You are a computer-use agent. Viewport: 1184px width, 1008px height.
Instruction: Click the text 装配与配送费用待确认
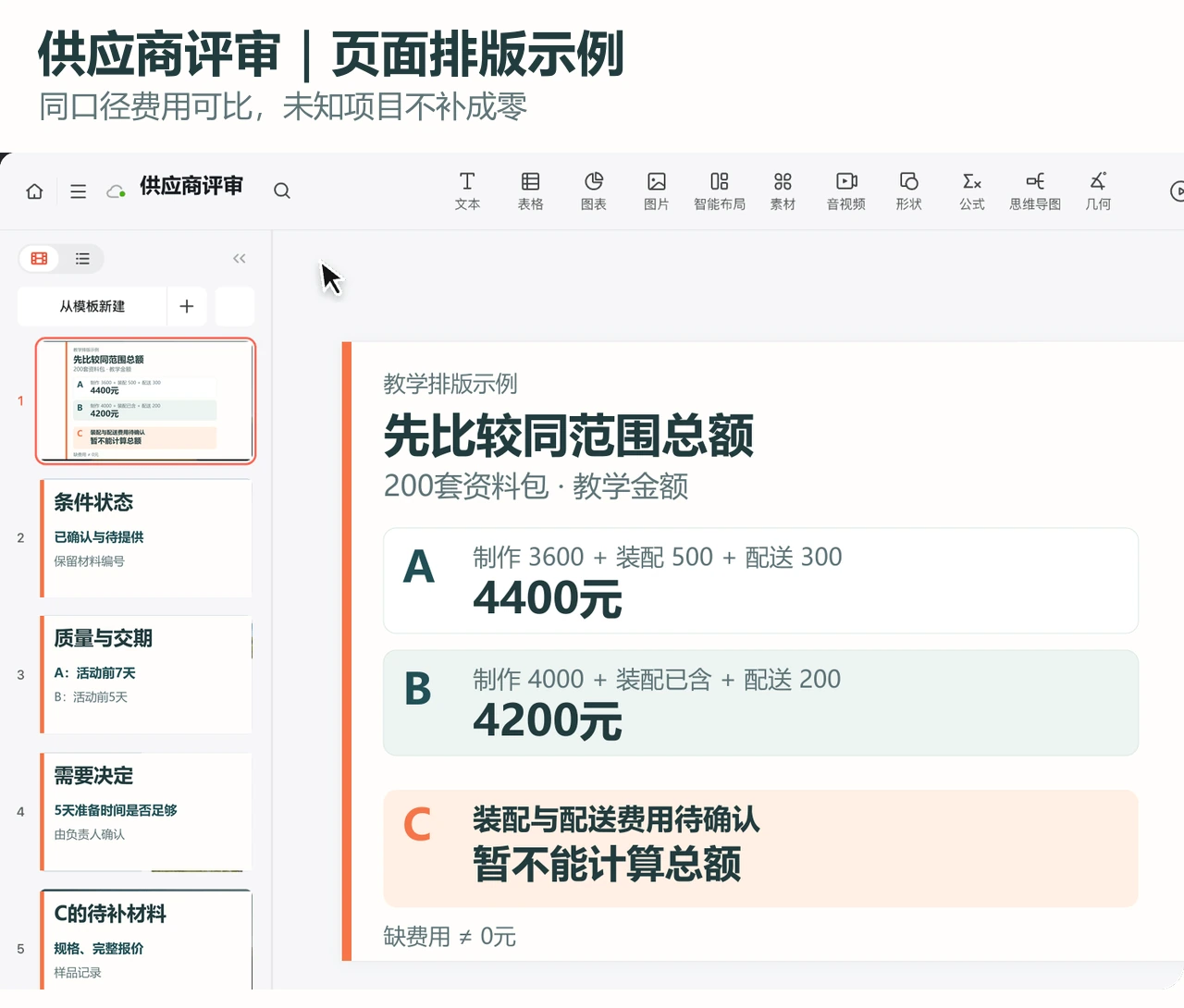pyautogui.click(x=616, y=819)
